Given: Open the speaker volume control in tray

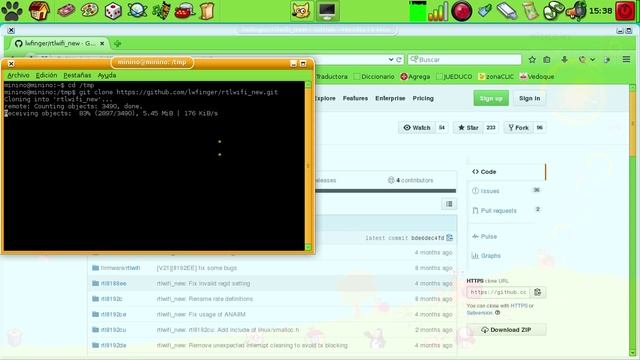Looking at the screenshot, I should 576,11.
